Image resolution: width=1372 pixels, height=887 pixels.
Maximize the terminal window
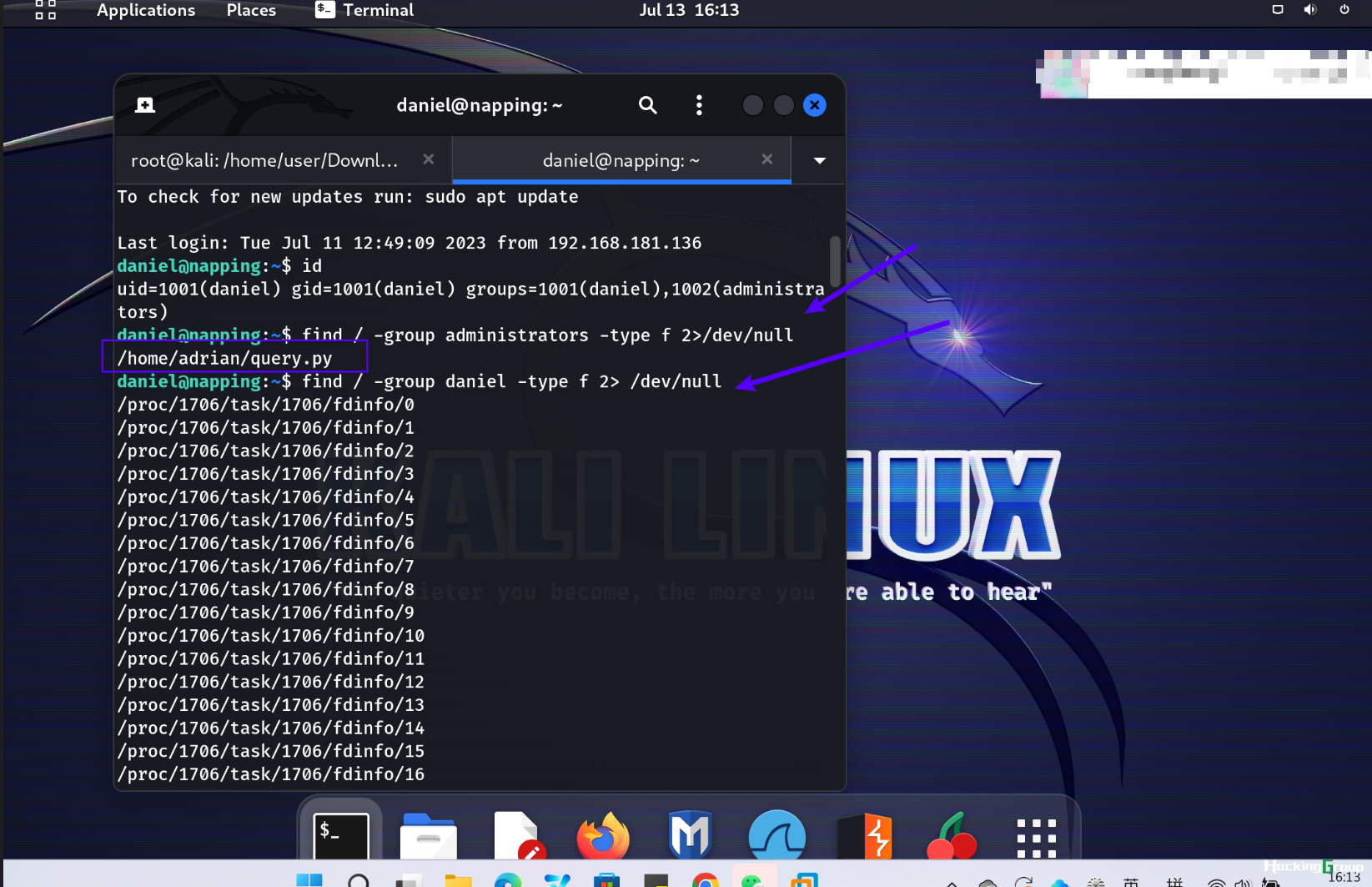(783, 105)
